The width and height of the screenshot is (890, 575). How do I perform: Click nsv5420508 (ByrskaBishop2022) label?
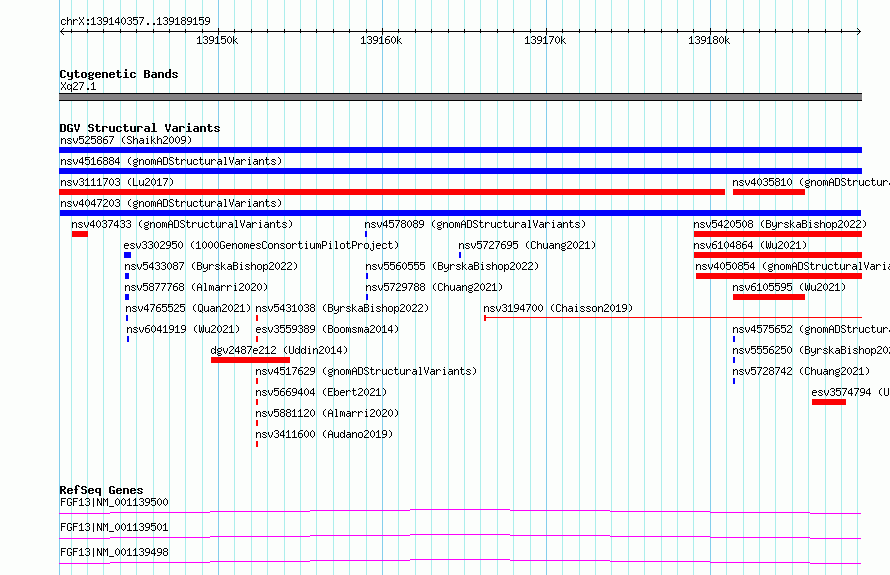(x=780, y=224)
